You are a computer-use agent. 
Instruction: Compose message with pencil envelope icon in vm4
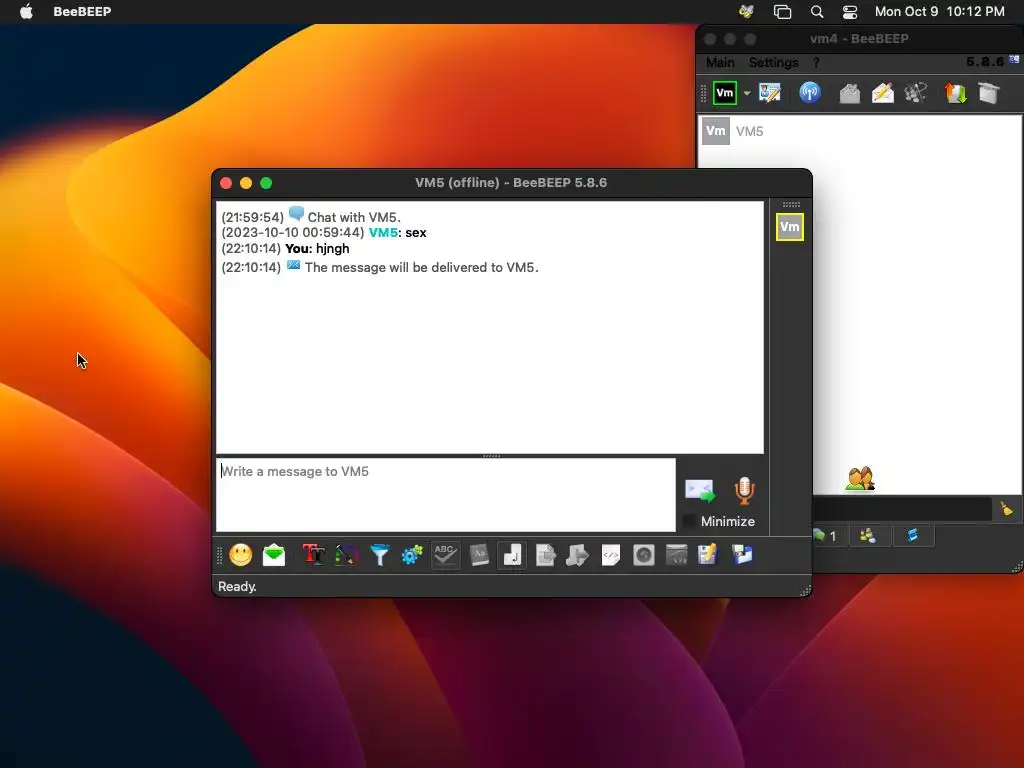click(x=883, y=93)
